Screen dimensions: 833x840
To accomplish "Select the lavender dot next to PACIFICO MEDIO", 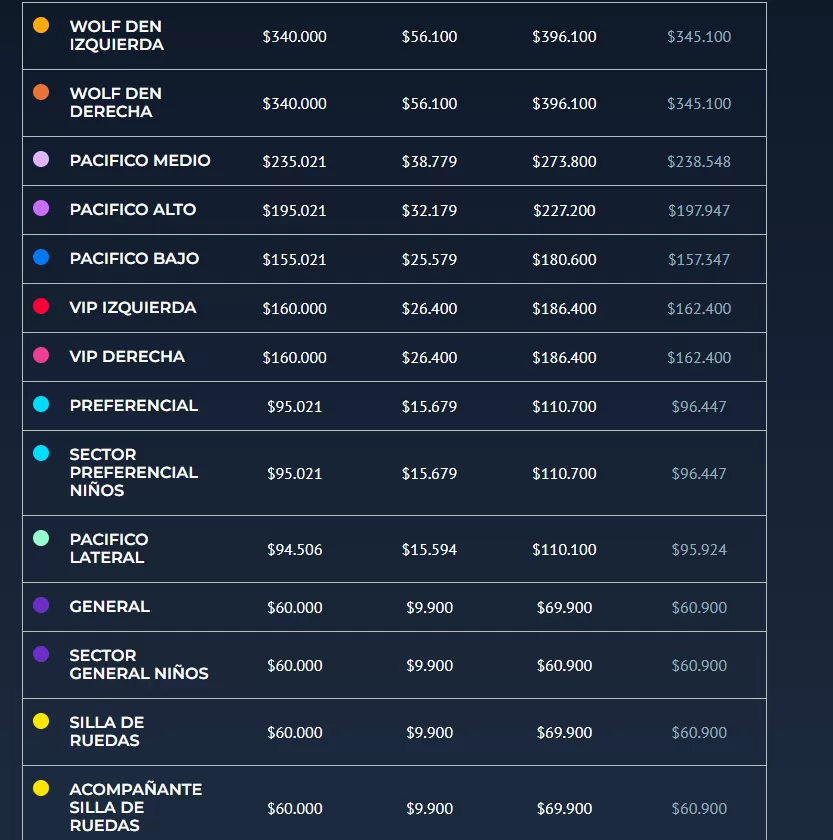I will click(41, 160).
